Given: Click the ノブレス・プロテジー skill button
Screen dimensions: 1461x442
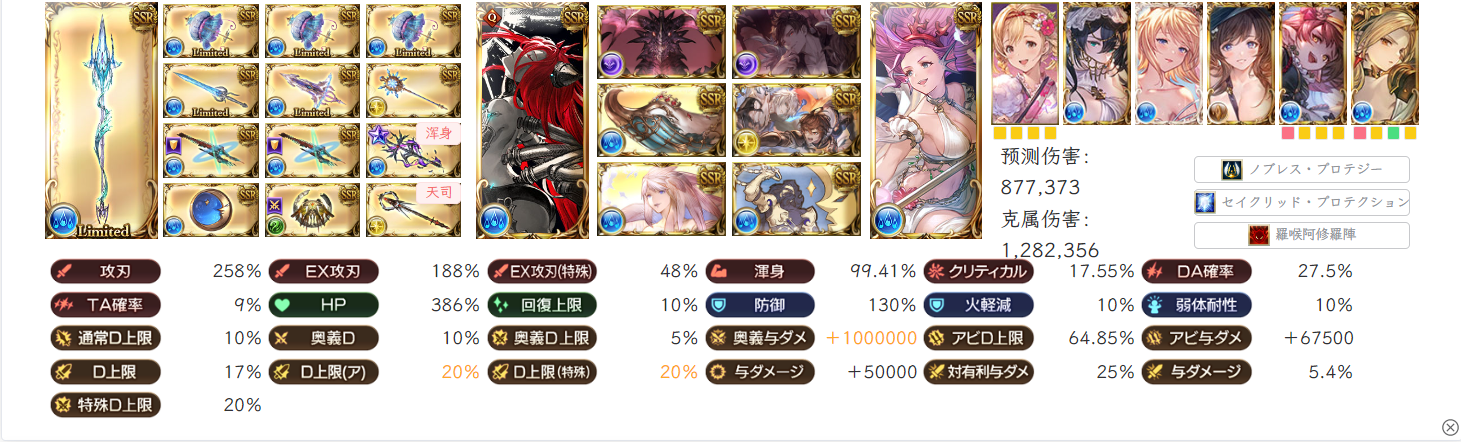Looking at the screenshot, I should click(x=1302, y=169).
